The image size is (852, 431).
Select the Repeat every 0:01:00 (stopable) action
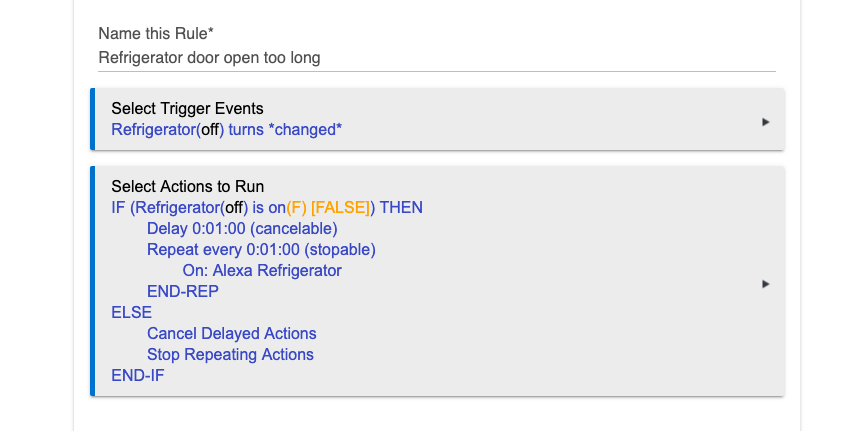(x=261, y=249)
